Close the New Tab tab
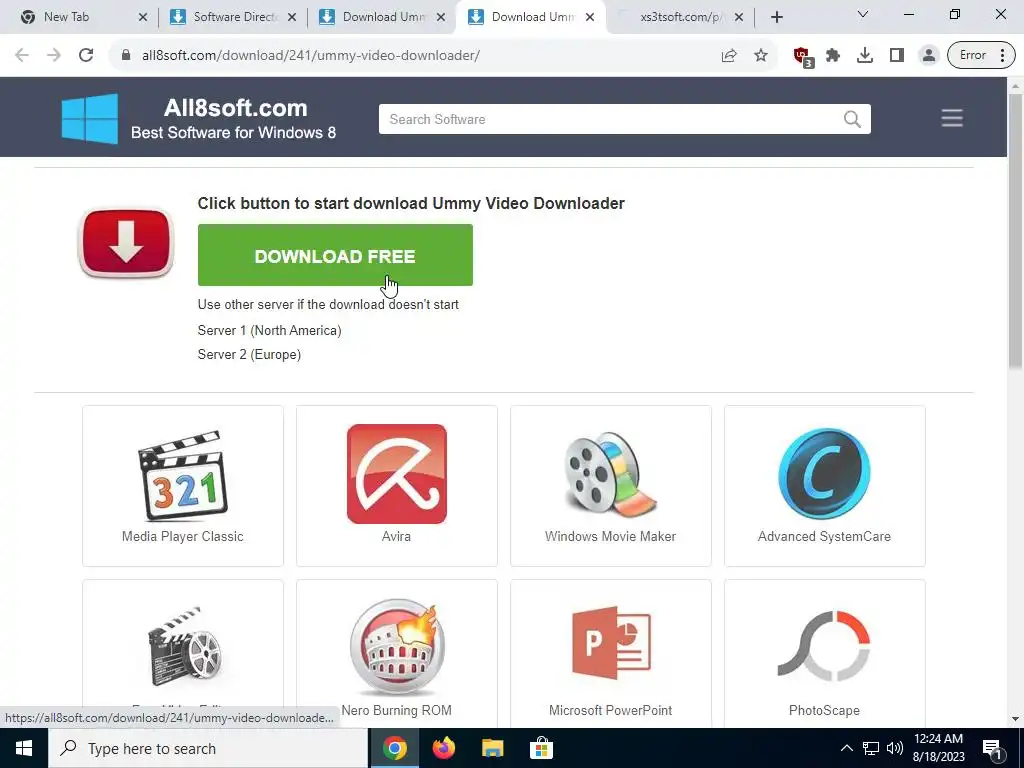This screenshot has width=1024, height=768. [x=143, y=17]
